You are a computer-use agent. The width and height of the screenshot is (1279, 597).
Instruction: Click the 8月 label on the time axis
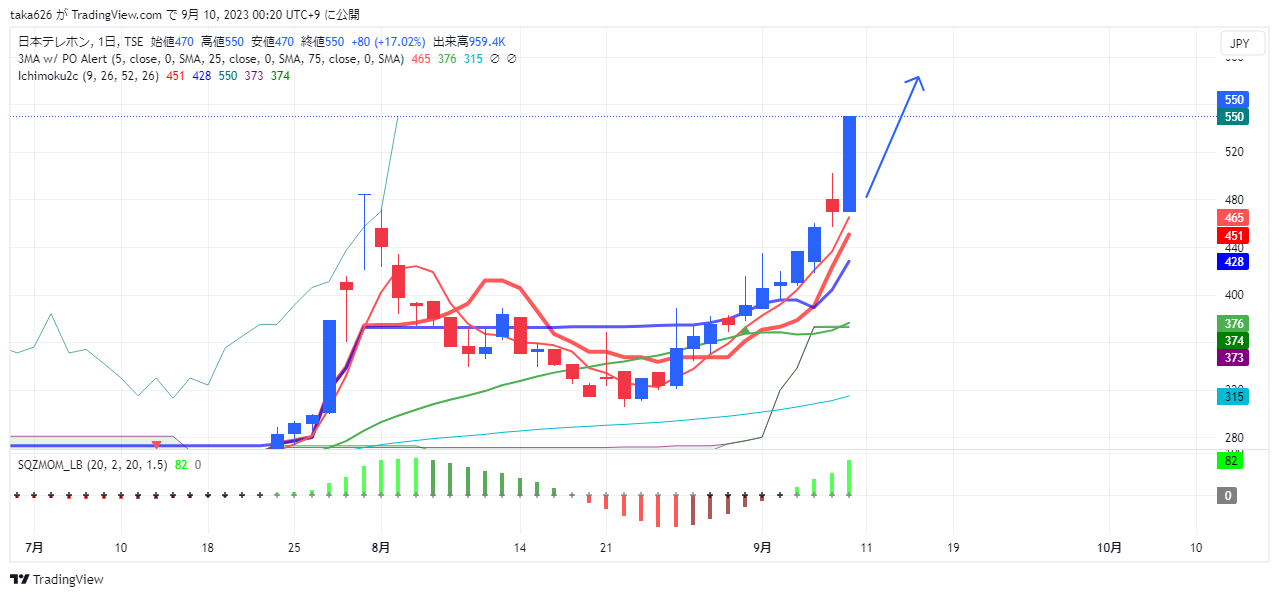pos(380,548)
